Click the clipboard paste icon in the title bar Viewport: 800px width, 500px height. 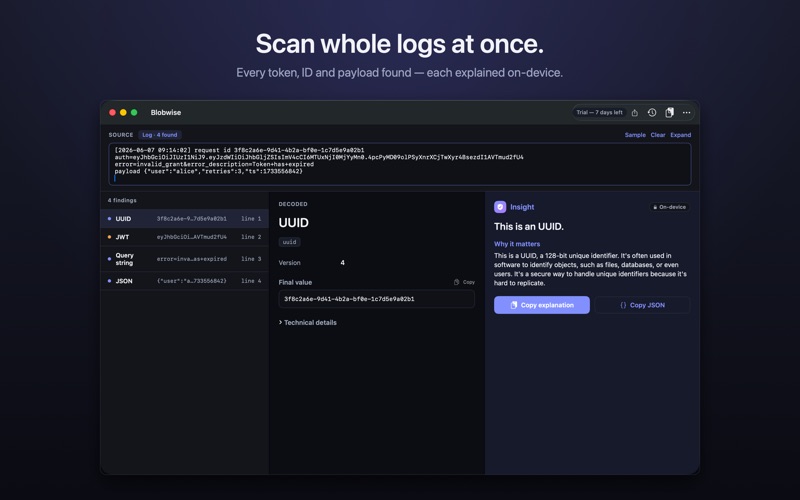(669, 113)
